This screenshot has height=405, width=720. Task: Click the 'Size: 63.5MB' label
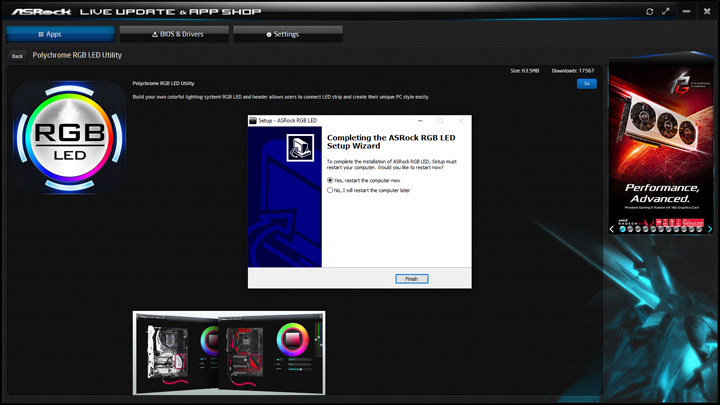point(524,71)
